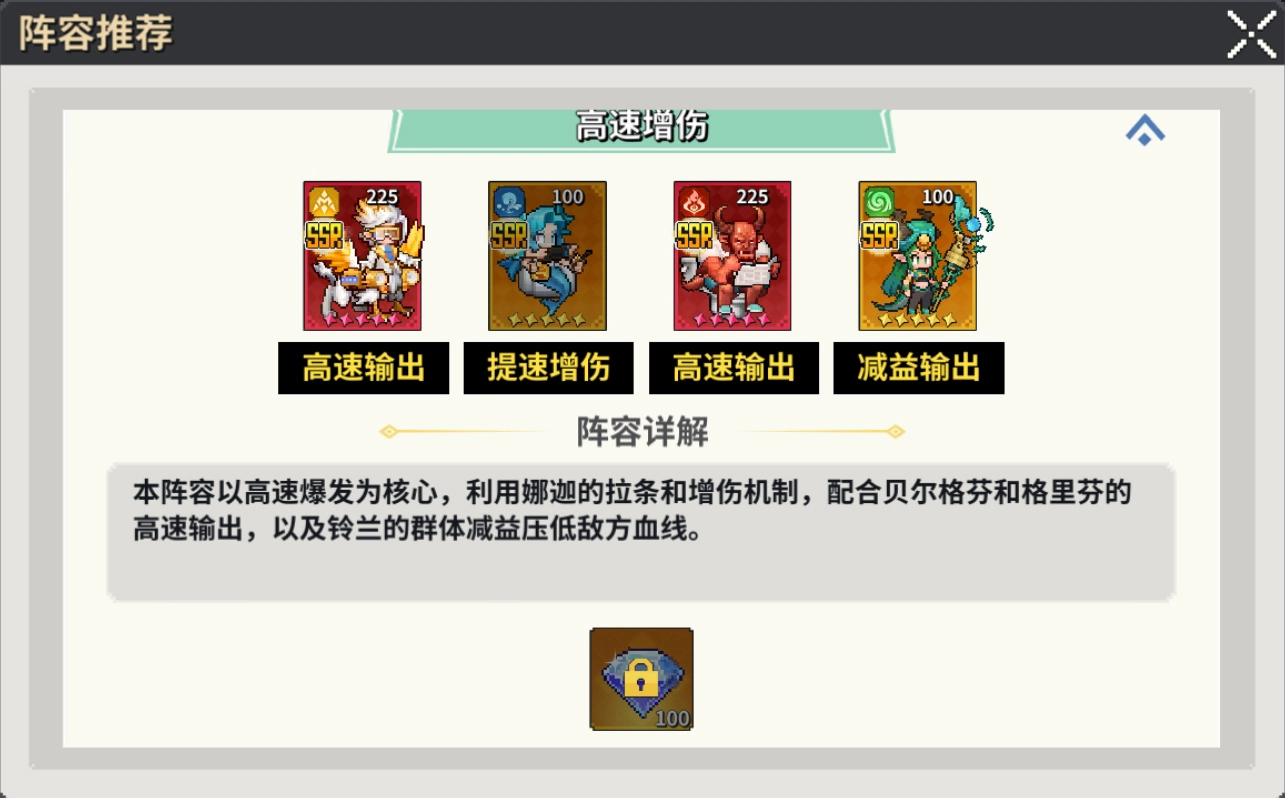Click the first 高速输出 label under griffin

[x=363, y=368]
